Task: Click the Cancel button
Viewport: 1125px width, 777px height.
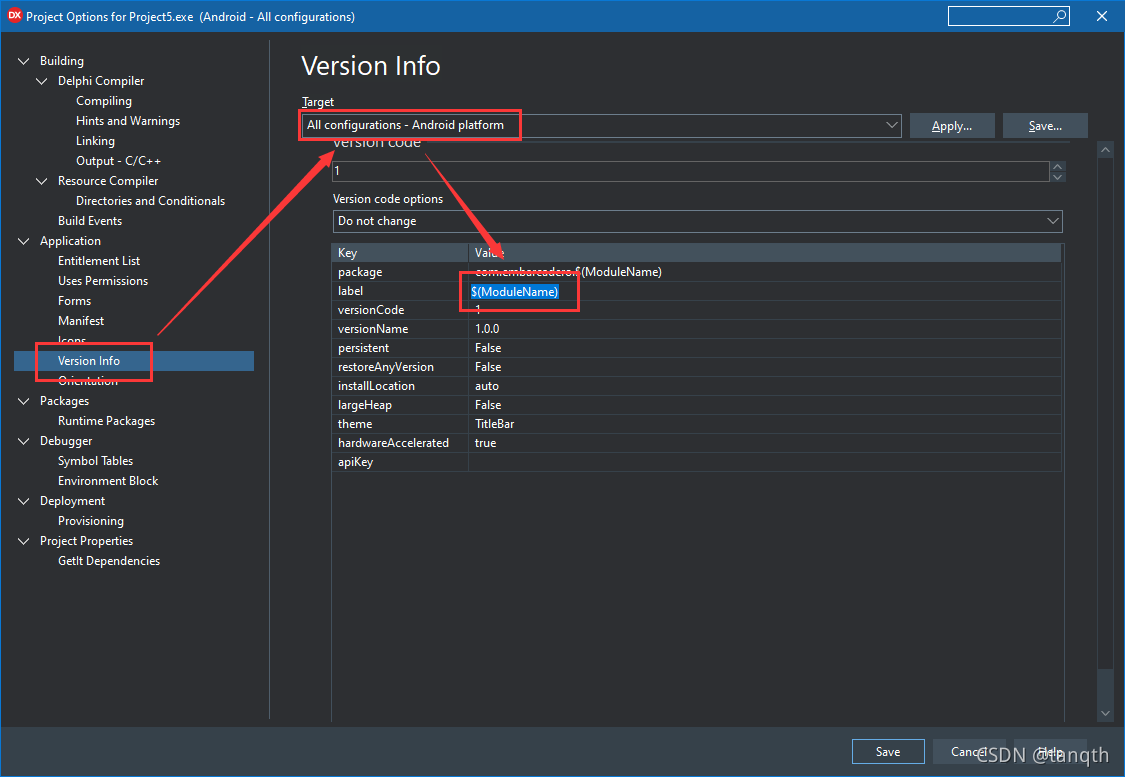Action: (969, 751)
